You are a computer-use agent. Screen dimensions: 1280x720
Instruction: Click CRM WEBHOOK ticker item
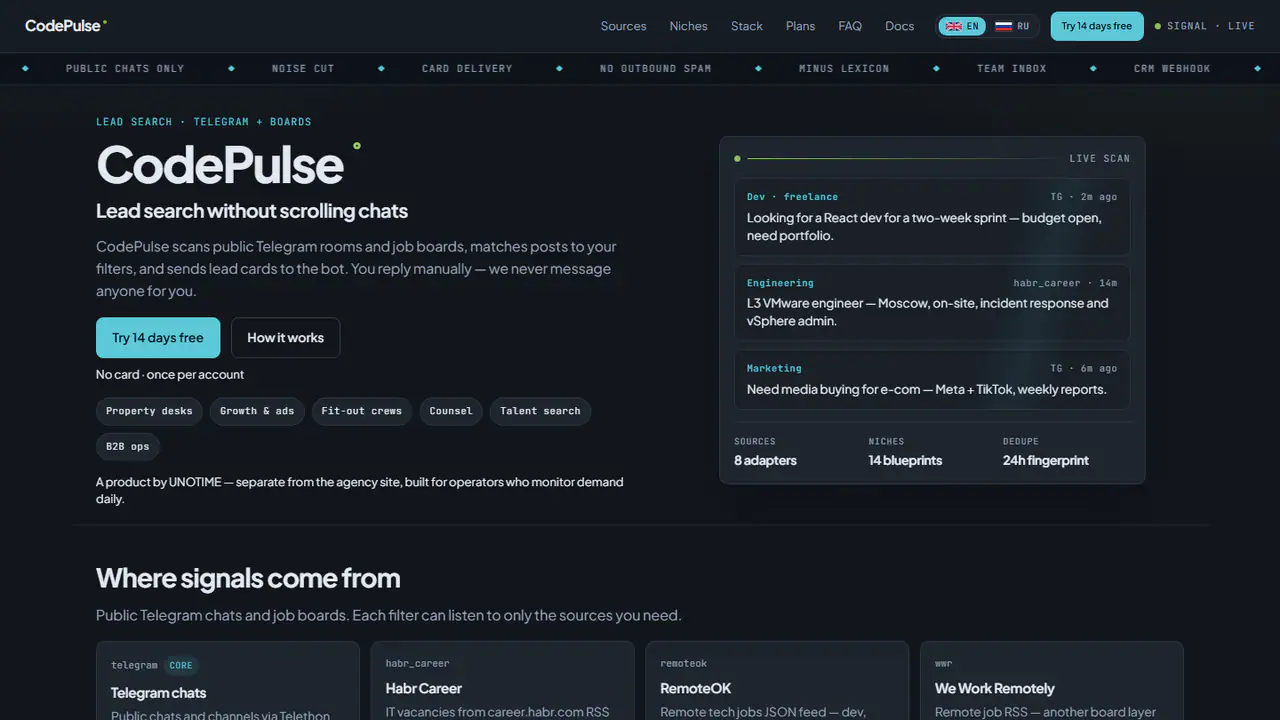1172,69
